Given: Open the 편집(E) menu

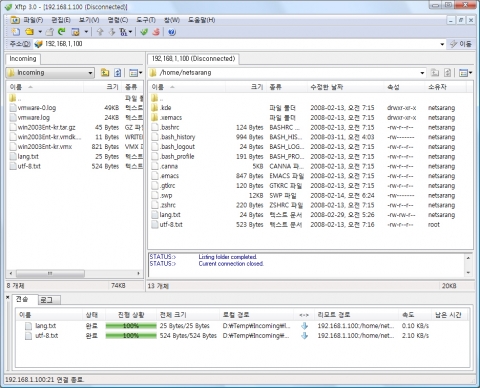Looking at the screenshot, I should 61,20.
